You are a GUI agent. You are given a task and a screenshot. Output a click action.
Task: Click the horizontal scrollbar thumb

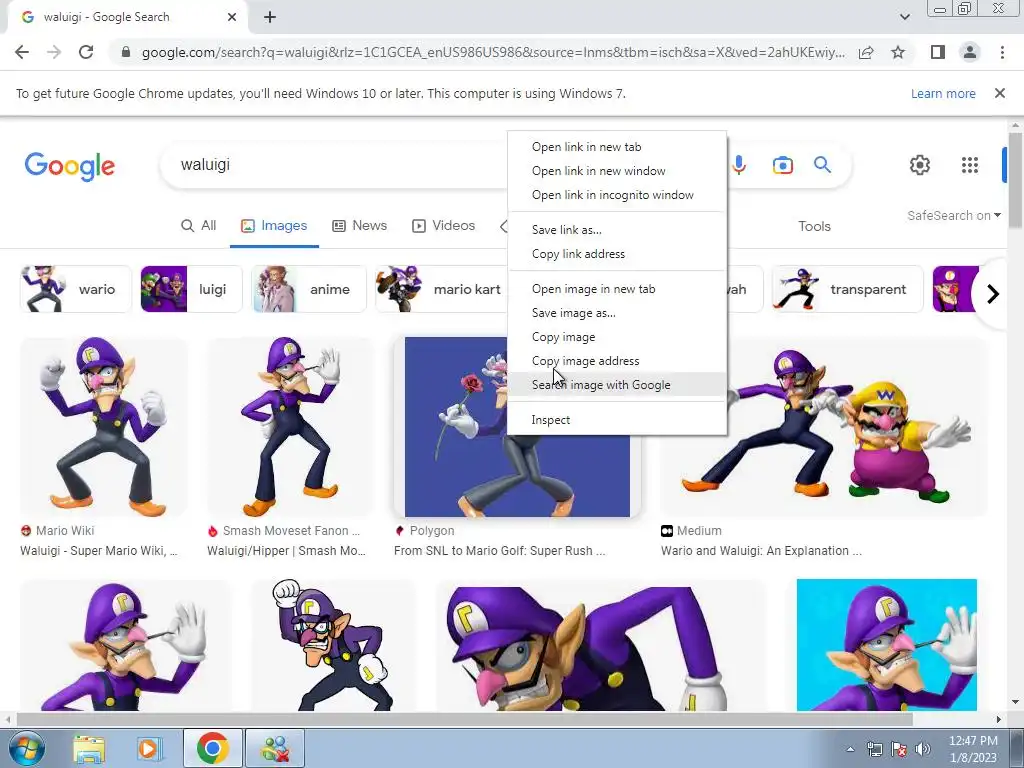click(x=464, y=719)
